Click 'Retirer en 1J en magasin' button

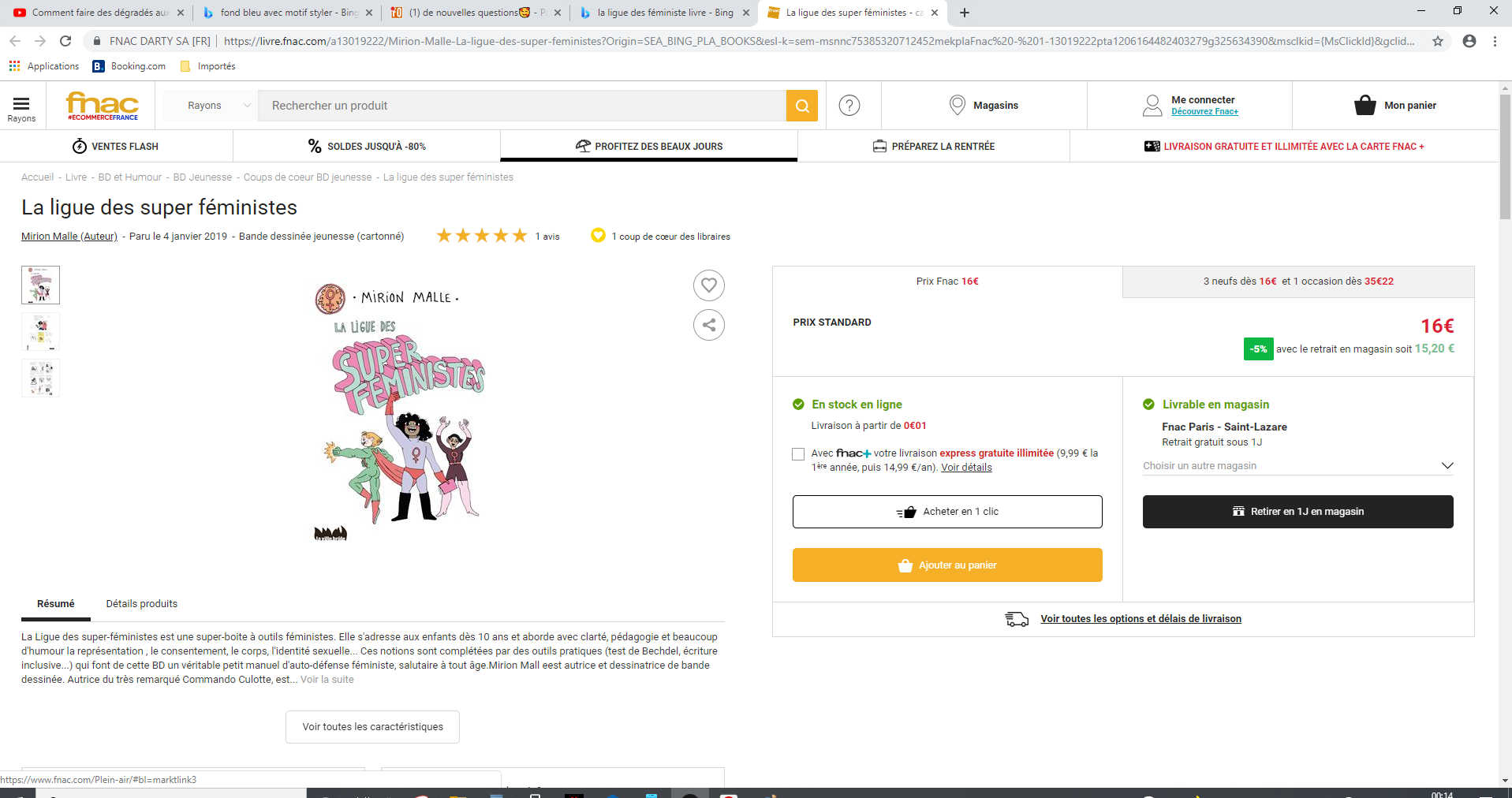(1297, 512)
